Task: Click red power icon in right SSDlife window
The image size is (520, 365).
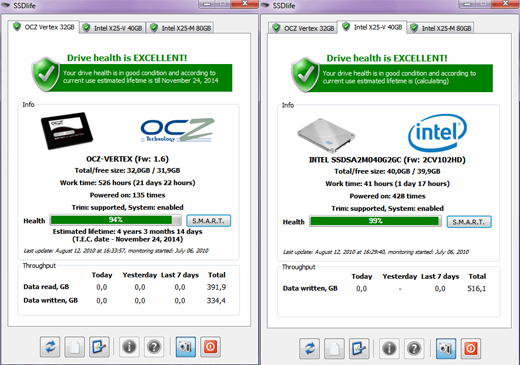Action: 471,349
